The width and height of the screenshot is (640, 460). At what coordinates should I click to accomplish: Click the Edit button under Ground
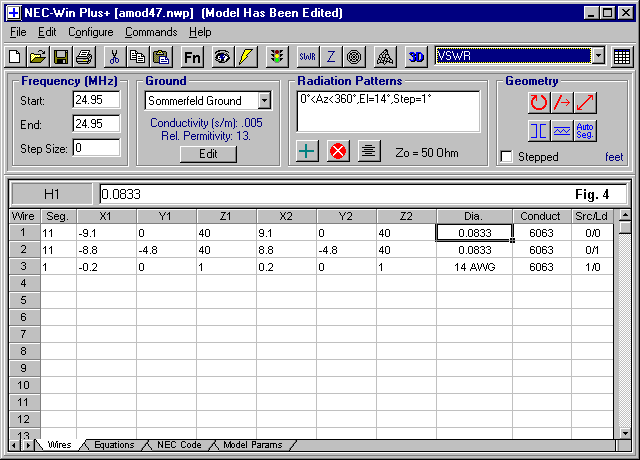[208, 154]
